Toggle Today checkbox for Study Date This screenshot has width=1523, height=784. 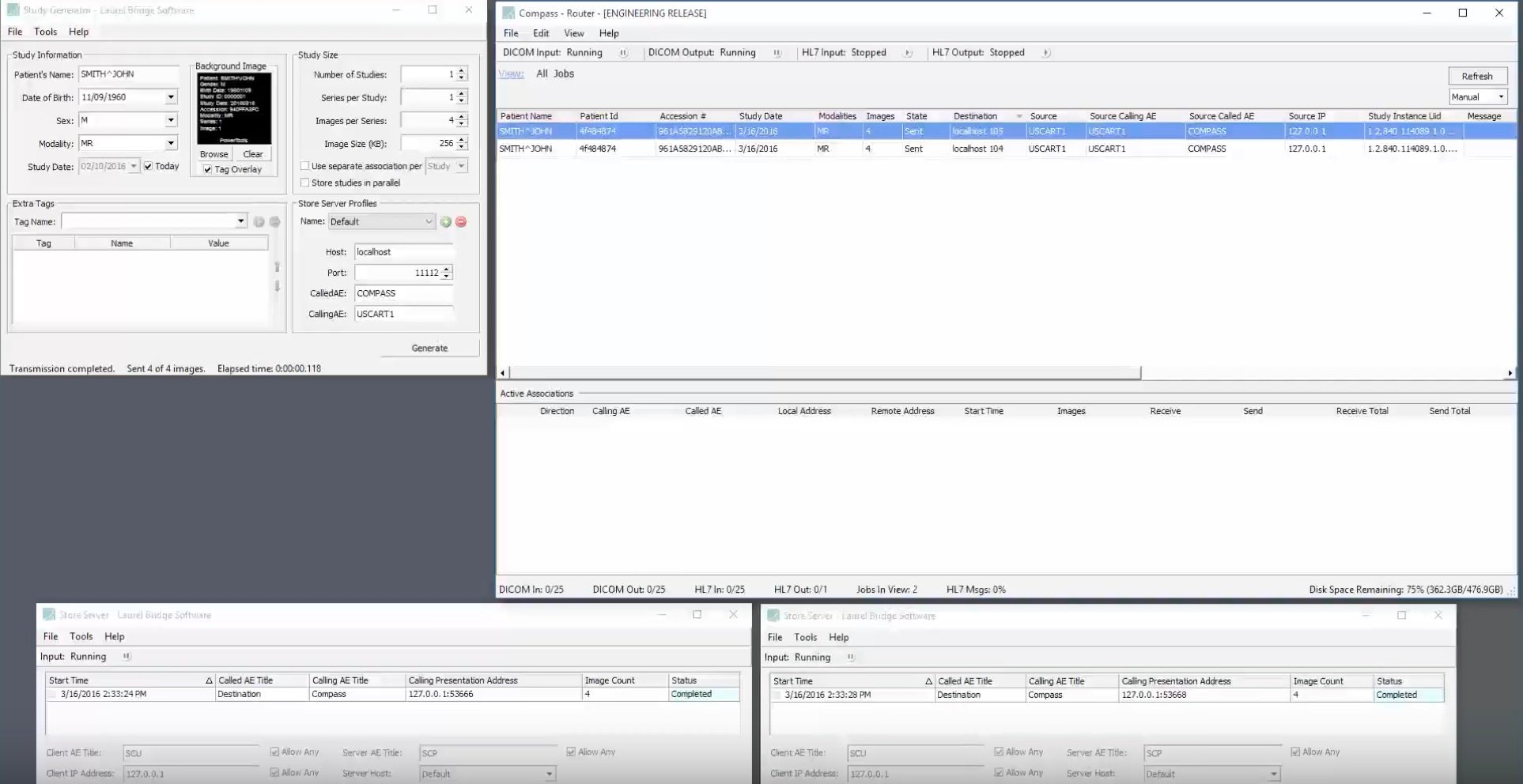tap(148, 166)
